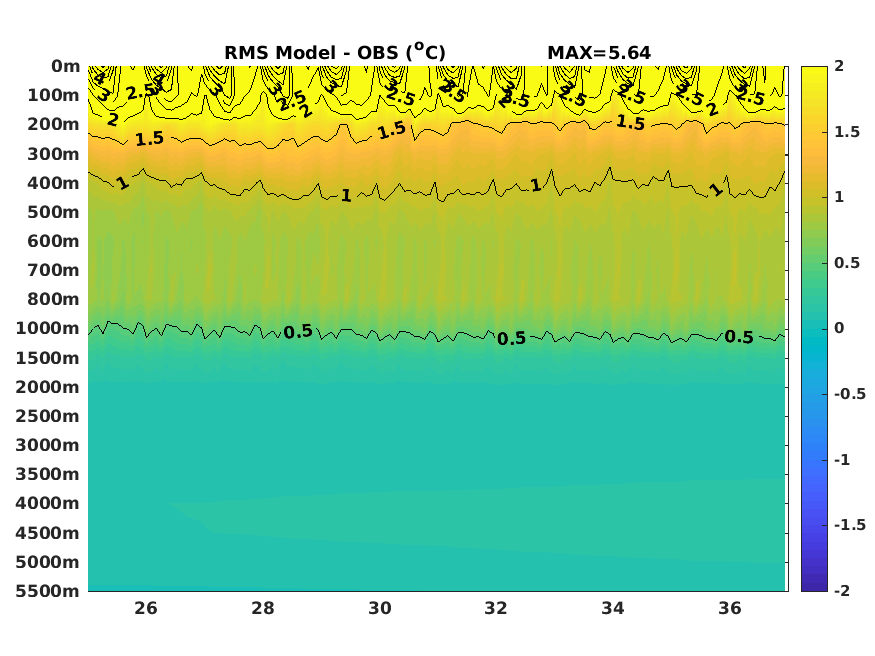Click '0.5' contour label between x 28 and 30

pos(298,332)
